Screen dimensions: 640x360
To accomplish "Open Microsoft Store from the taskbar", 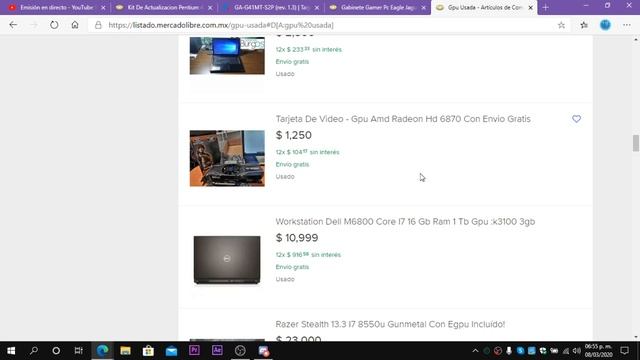I will (148, 351).
